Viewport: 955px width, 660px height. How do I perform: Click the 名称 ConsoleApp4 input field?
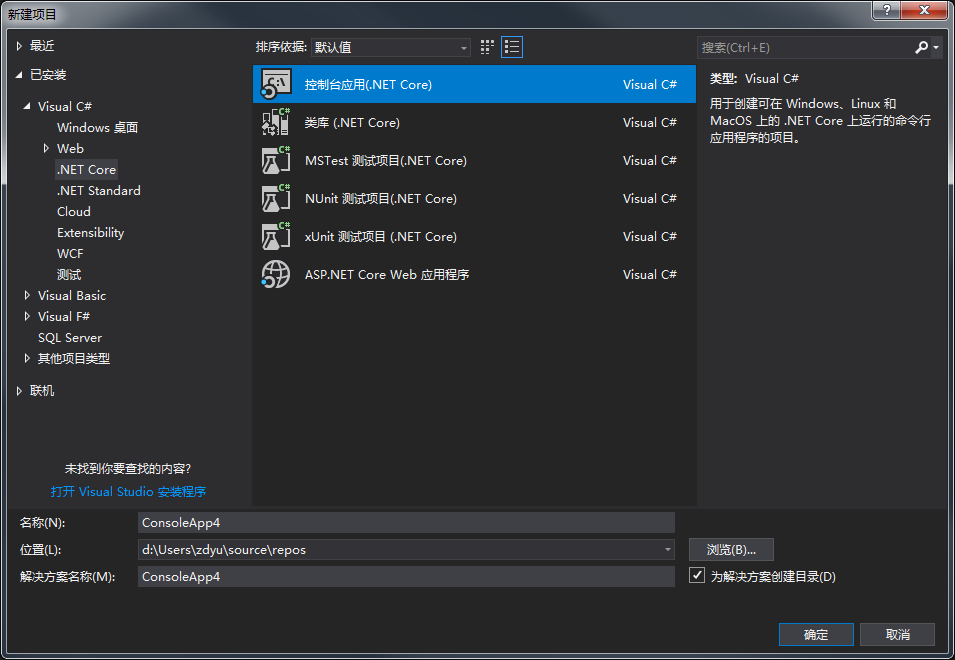click(406, 522)
